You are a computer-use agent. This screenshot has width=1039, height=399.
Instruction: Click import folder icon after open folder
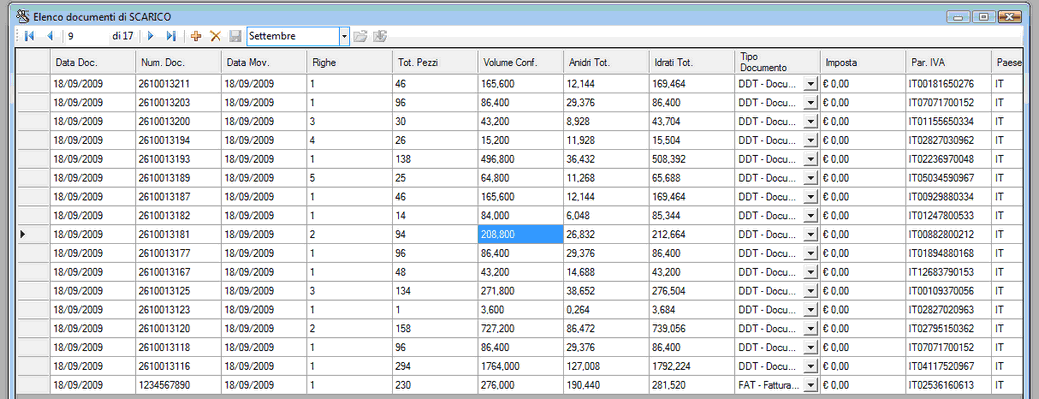[380, 36]
